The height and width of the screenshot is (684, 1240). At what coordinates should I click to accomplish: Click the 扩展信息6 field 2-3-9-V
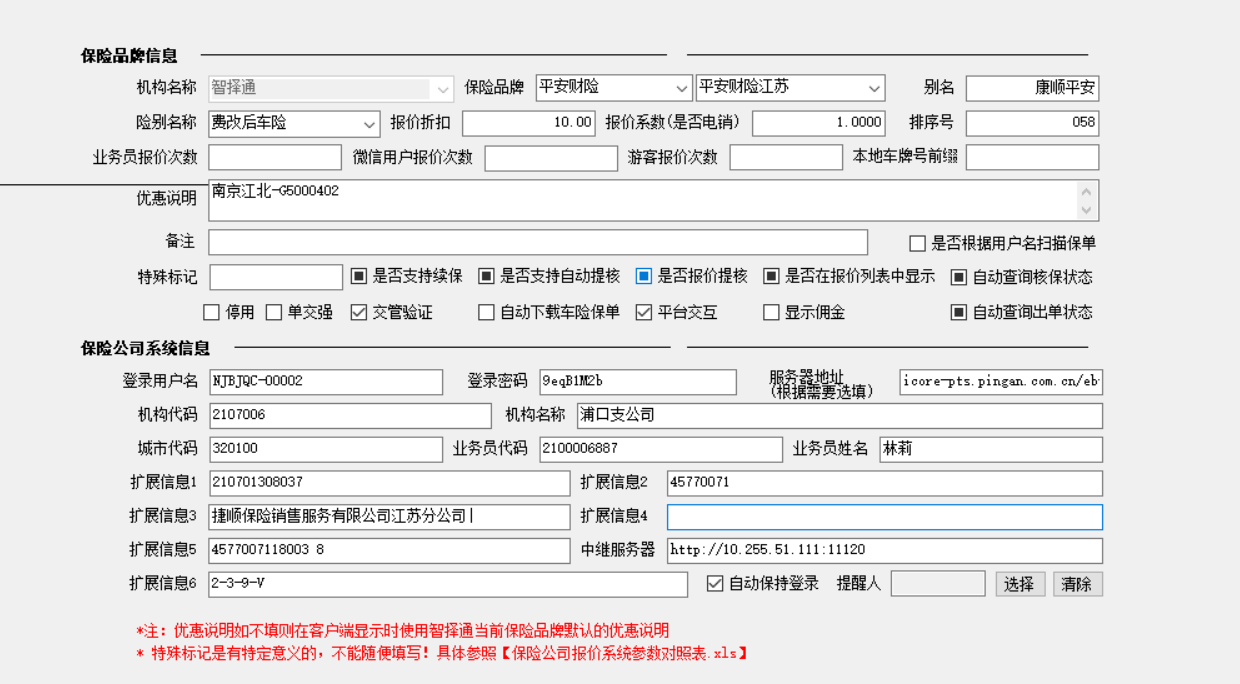pos(448,584)
